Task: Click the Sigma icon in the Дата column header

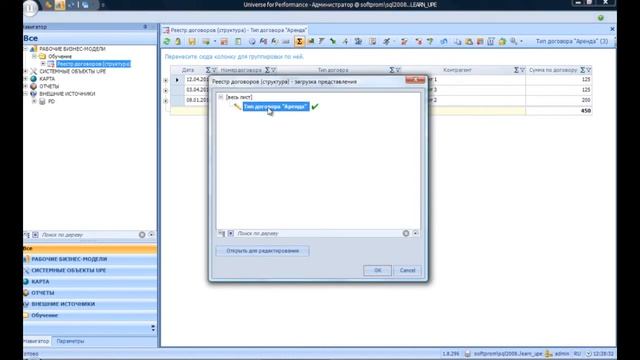Action: [208, 70]
